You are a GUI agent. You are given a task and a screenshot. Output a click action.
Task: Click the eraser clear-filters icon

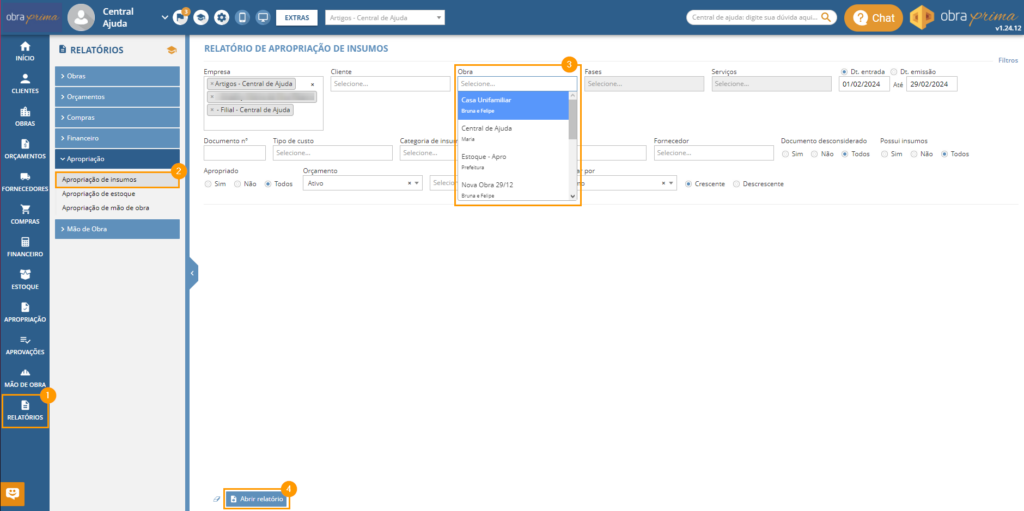tap(217, 499)
